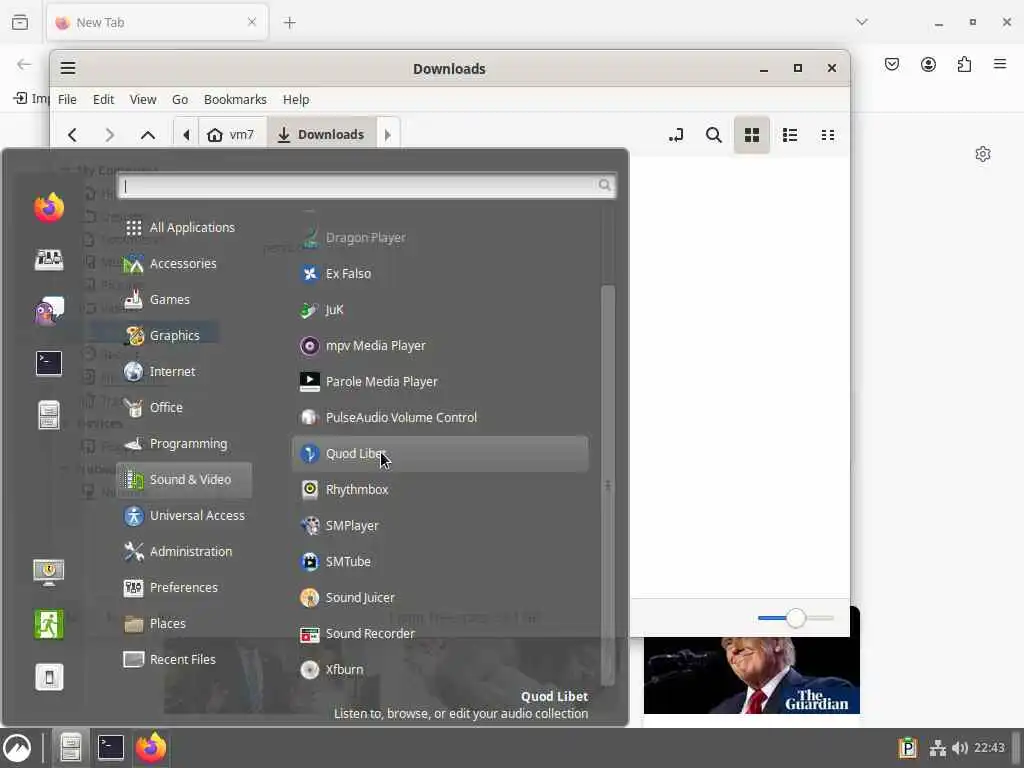Select Internet category
1024x768 pixels.
184,371
